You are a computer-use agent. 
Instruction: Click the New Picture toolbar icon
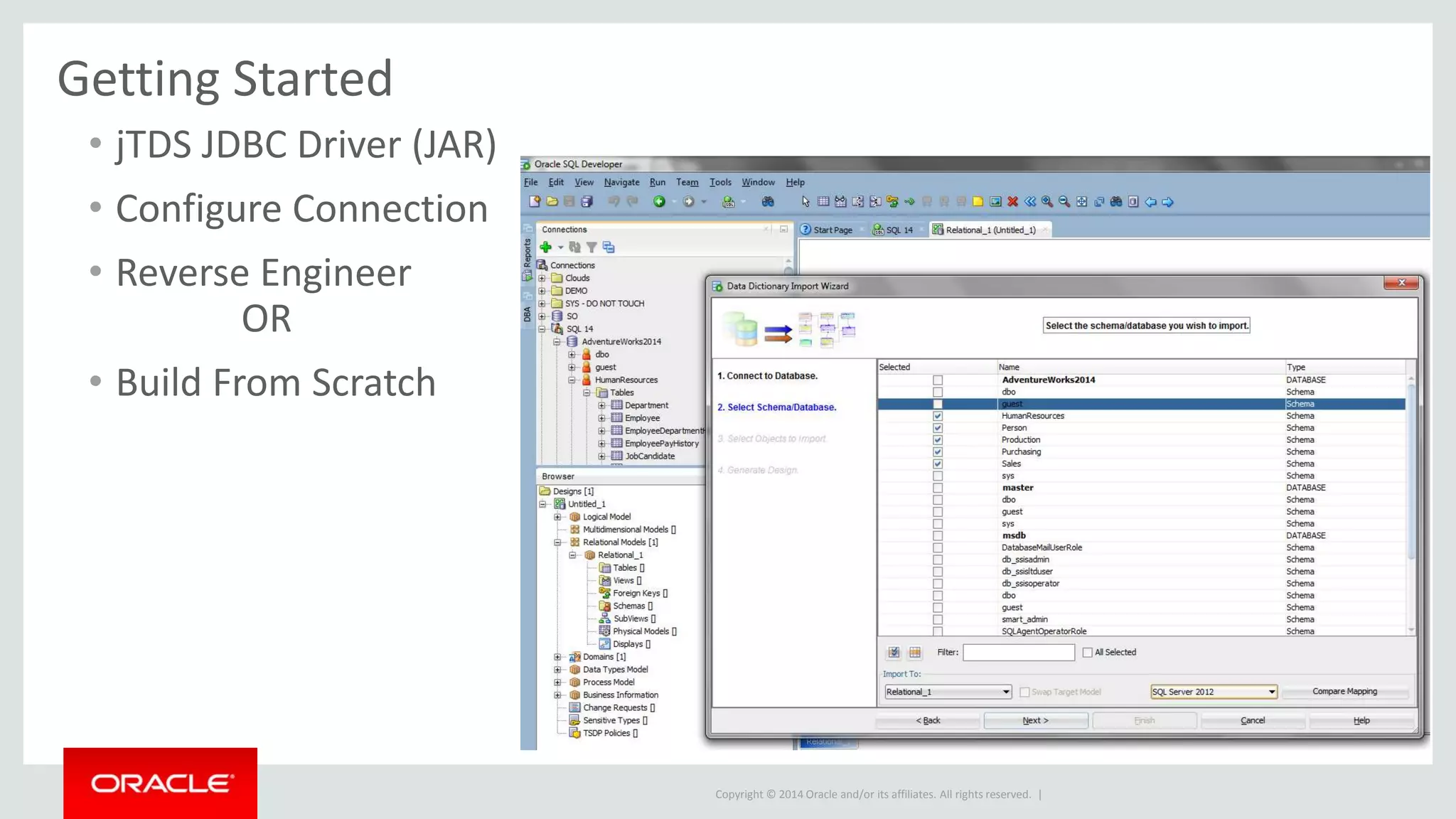[x=995, y=202]
